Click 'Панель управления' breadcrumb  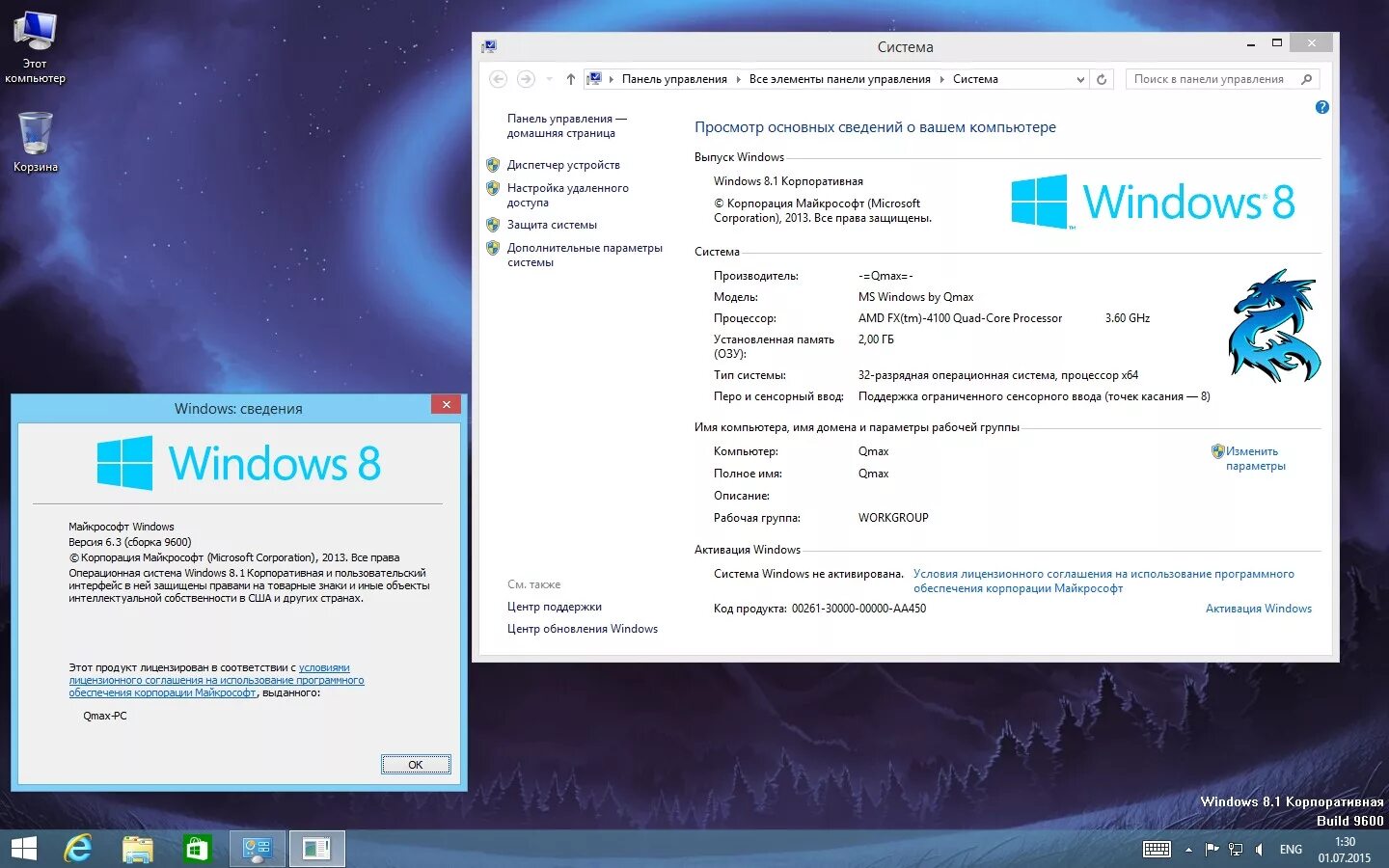(674, 79)
